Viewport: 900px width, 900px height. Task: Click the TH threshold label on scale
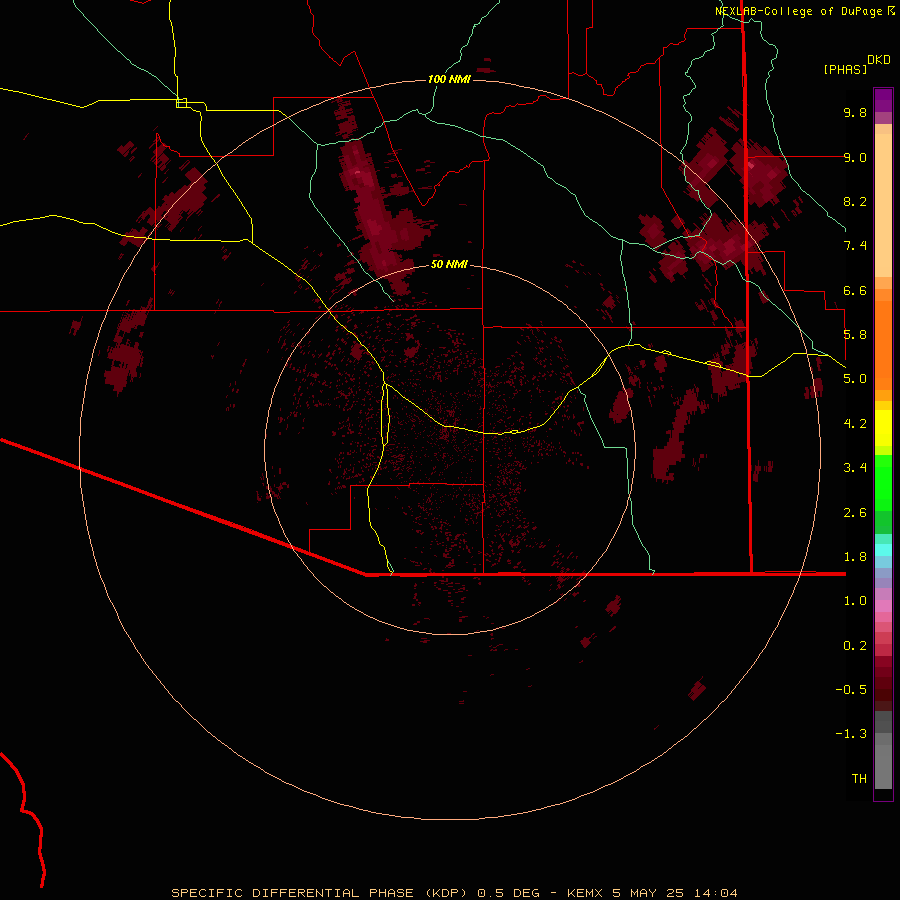(x=859, y=779)
